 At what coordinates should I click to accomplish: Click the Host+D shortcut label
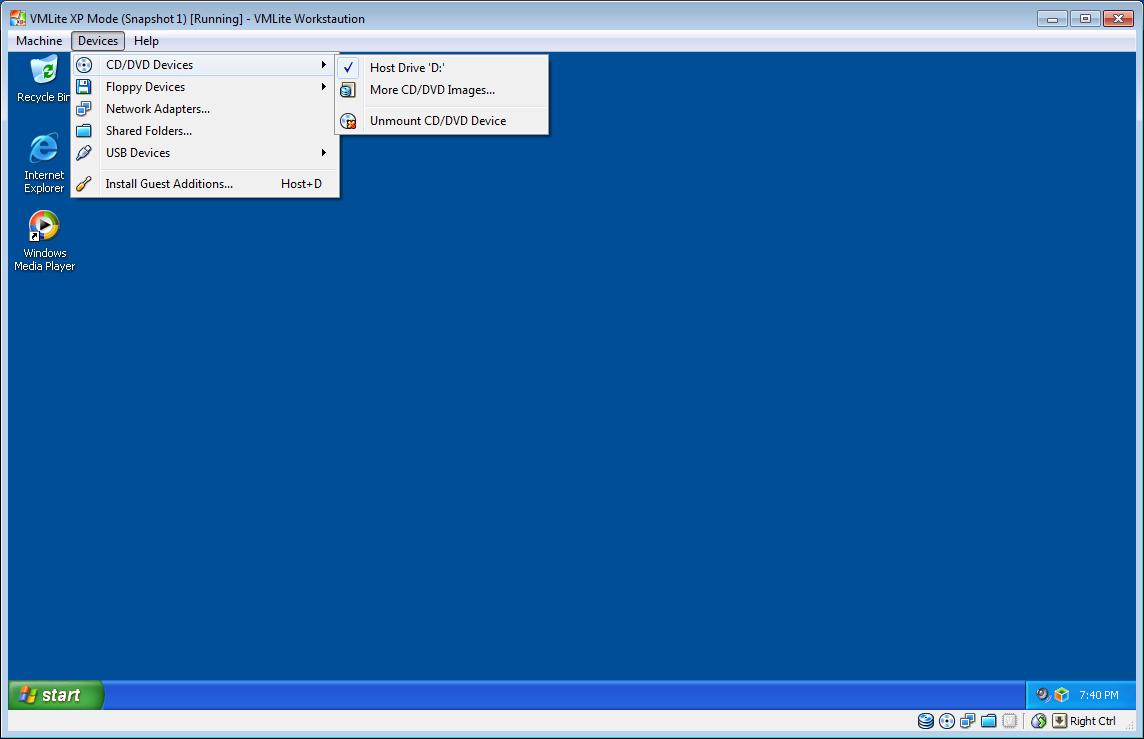[301, 184]
